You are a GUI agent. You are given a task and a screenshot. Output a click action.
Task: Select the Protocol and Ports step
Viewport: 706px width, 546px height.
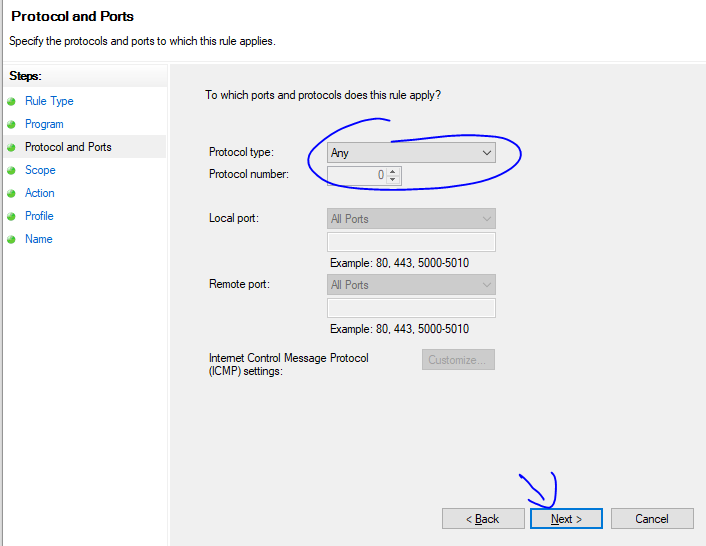click(68, 147)
